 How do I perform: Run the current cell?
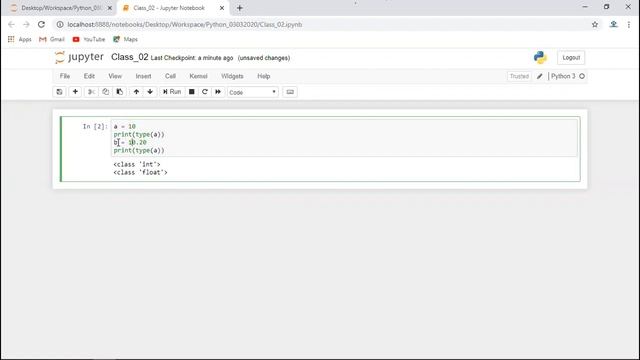[172, 92]
